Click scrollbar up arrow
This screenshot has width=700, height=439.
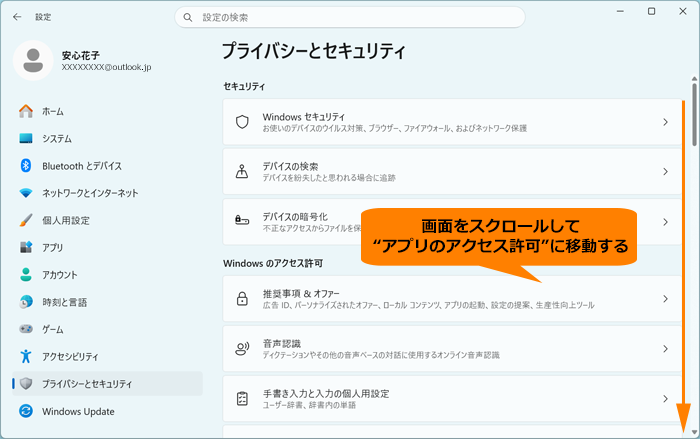coord(694,79)
